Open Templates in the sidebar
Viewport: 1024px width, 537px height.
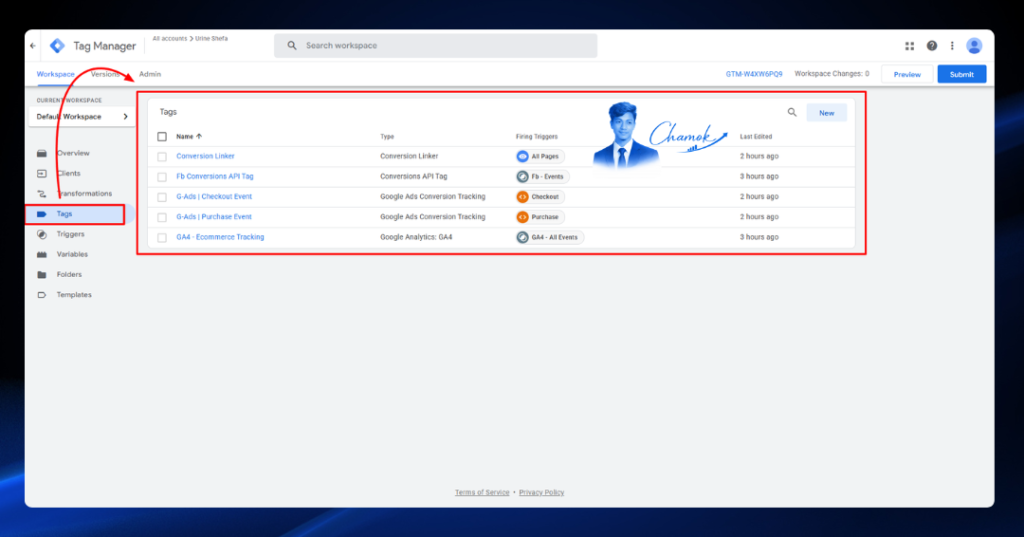74,295
